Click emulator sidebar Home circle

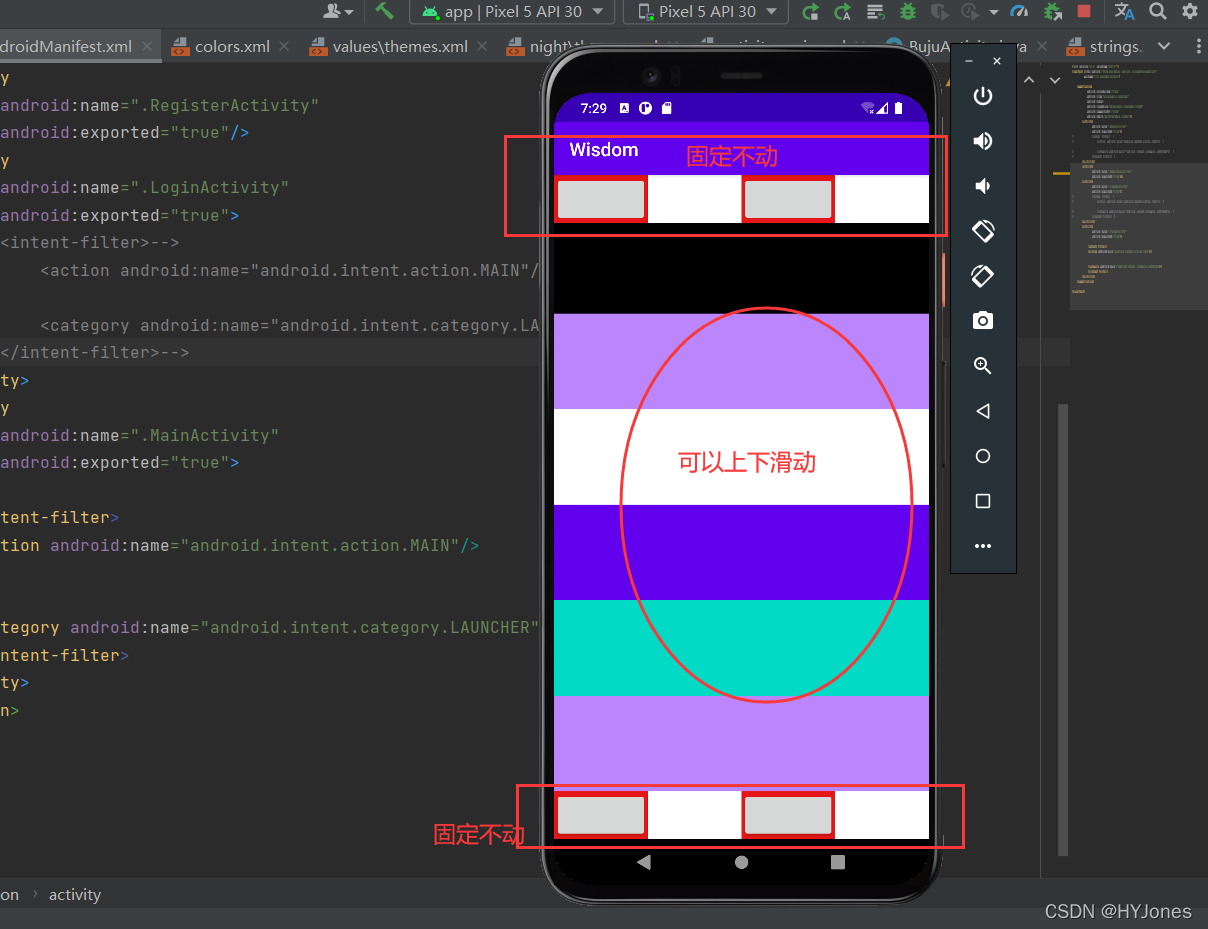tap(983, 456)
